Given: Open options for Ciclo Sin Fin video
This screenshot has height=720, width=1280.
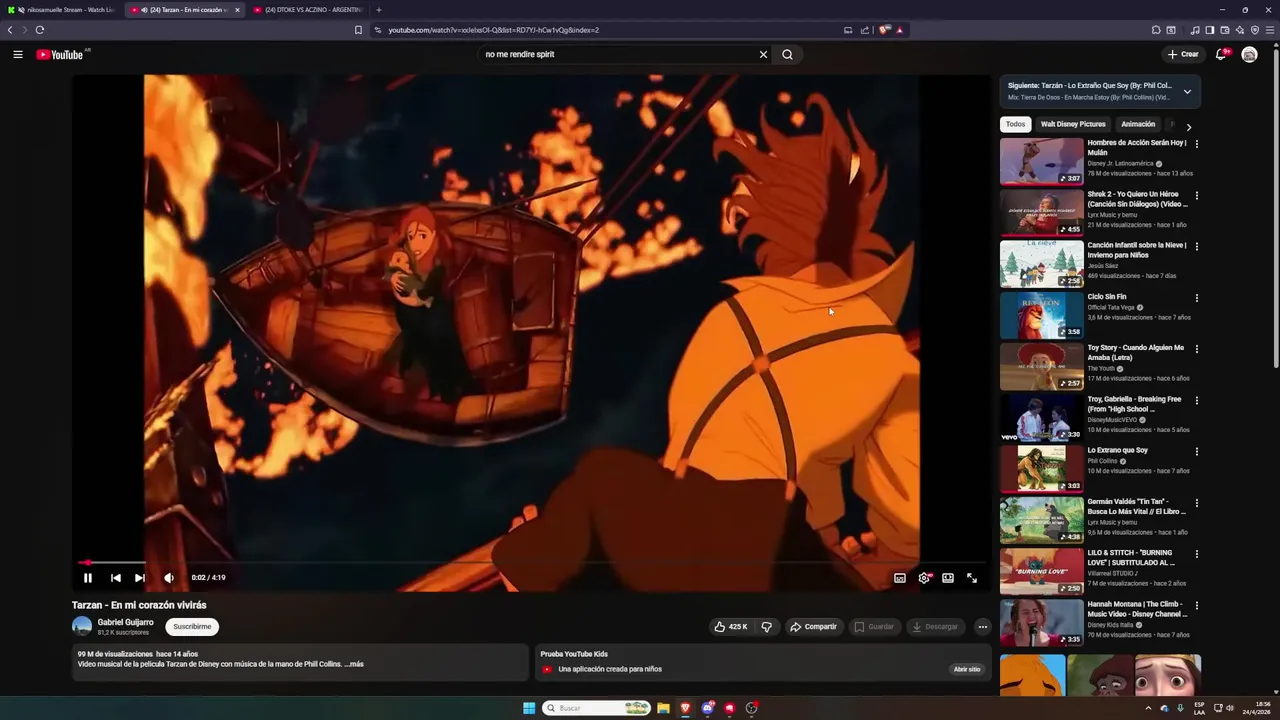Looking at the screenshot, I should click(1196, 298).
